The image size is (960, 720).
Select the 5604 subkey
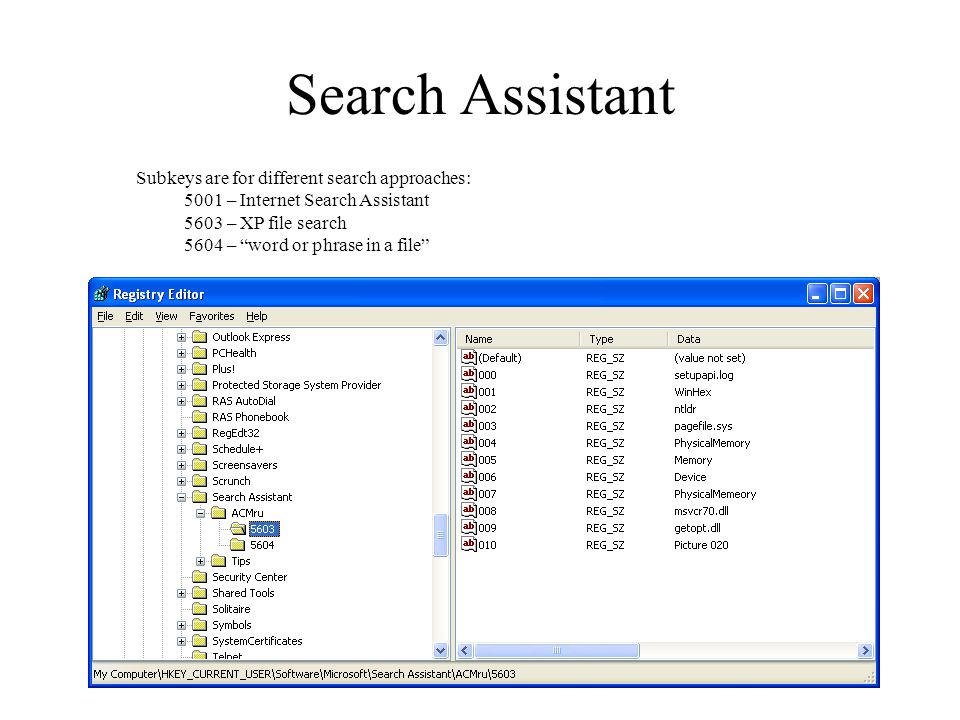(262, 545)
